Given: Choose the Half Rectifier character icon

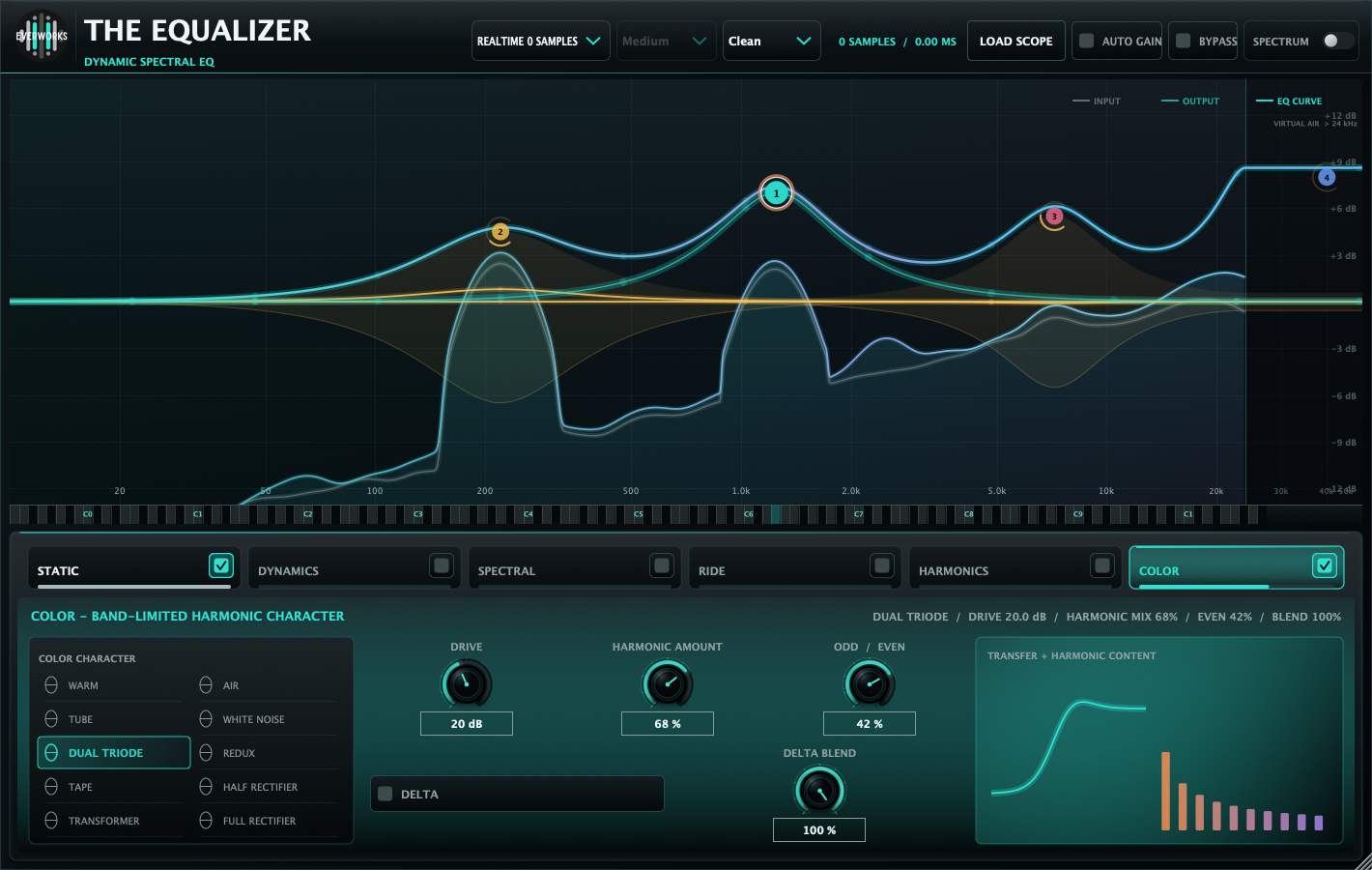Looking at the screenshot, I should [206, 787].
